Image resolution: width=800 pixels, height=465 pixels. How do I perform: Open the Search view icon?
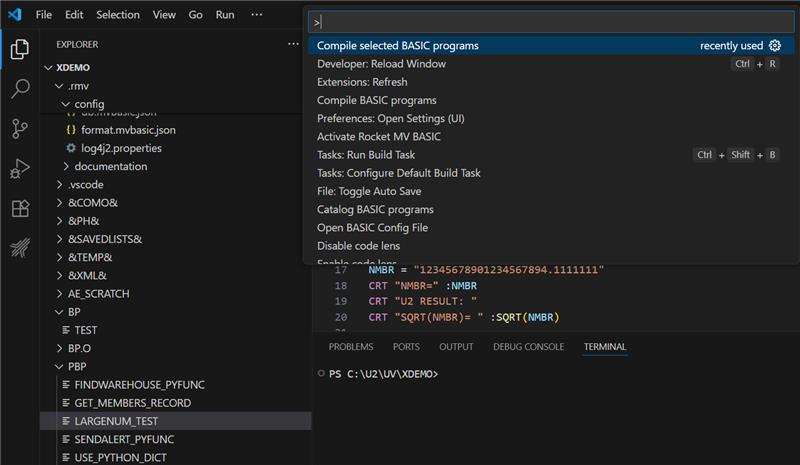coord(19,89)
